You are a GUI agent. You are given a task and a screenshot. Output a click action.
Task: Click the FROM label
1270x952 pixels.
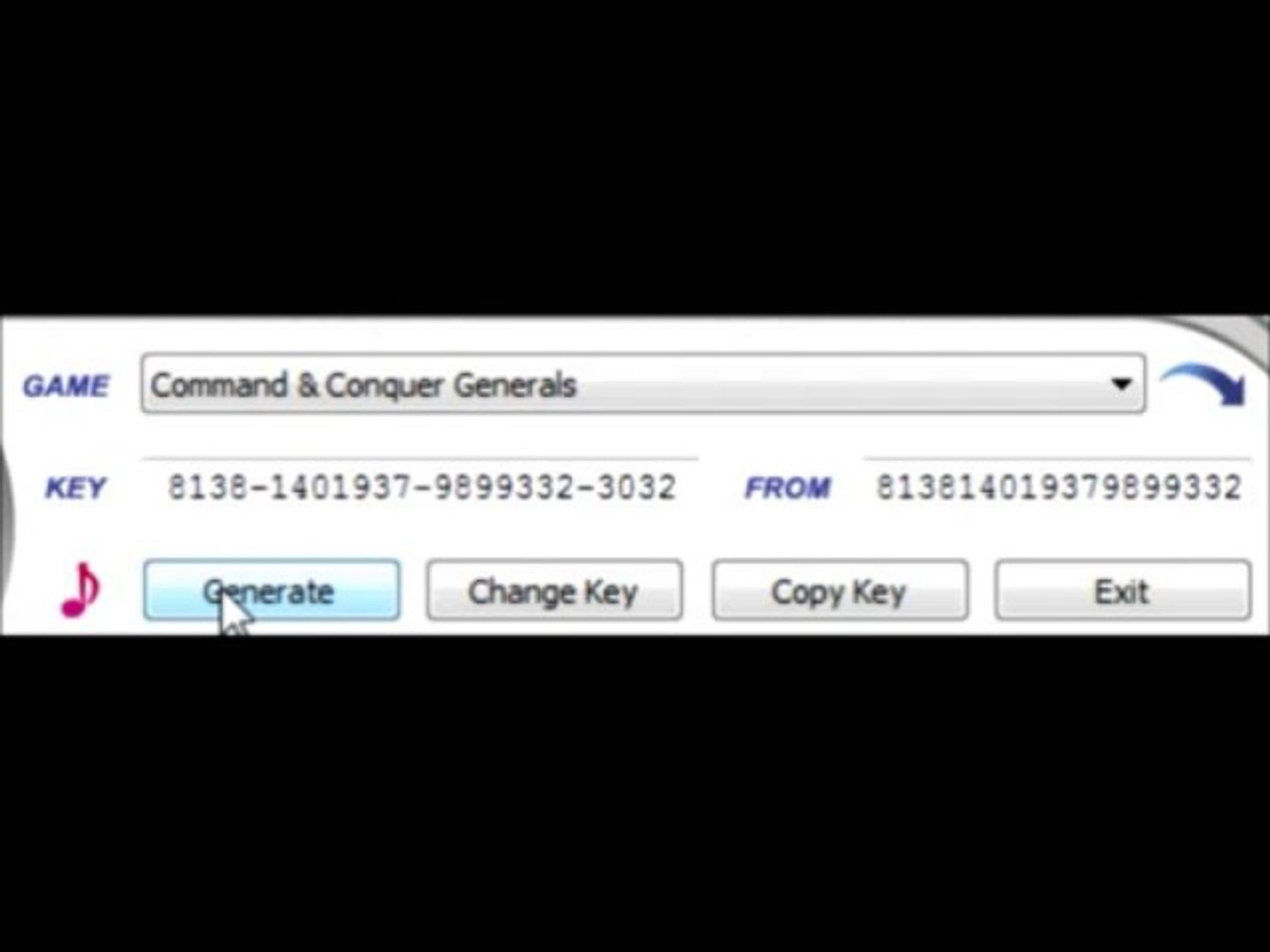point(788,487)
